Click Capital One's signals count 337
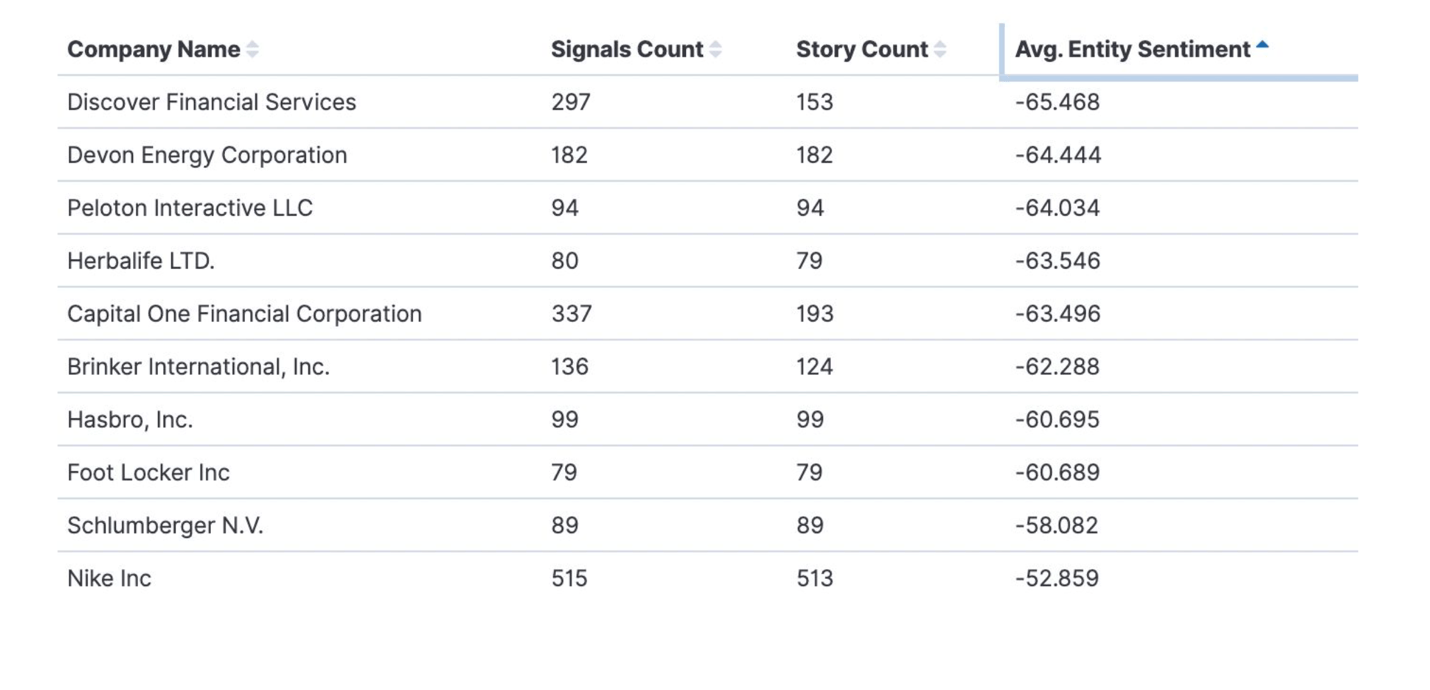Image resolution: width=1430 pixels, height=690 pixels. [571, 314]
